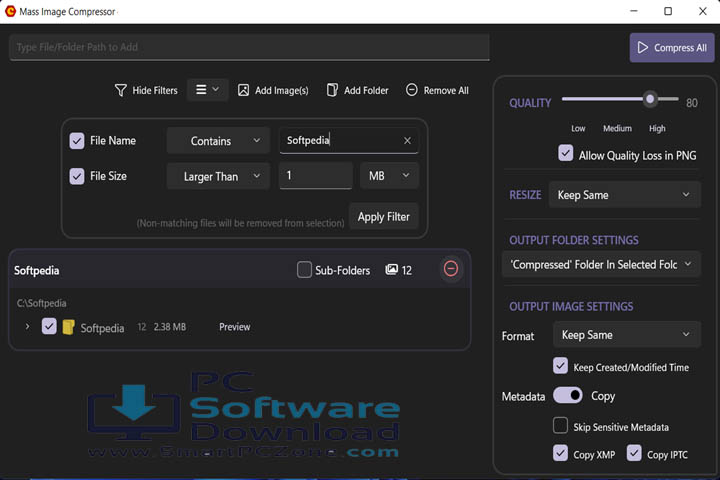Click Add Image(s)
This screenshot has height=480, width=720.
(273, 90)
